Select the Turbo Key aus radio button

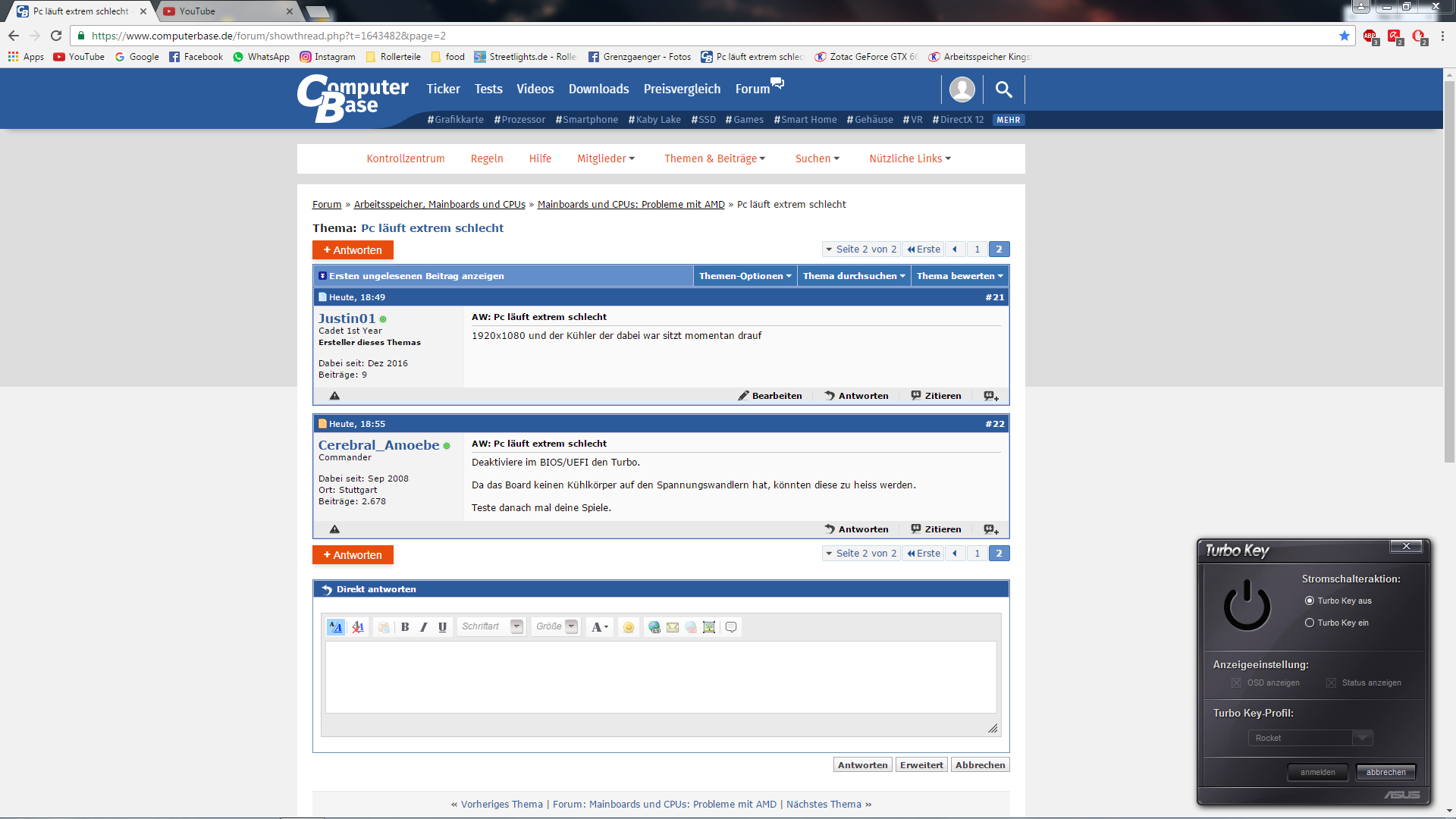point(1310,601)
